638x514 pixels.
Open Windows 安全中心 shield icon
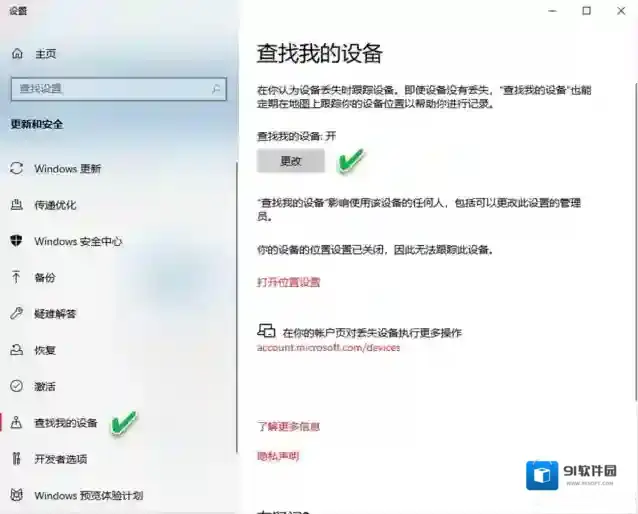[16, 241]
